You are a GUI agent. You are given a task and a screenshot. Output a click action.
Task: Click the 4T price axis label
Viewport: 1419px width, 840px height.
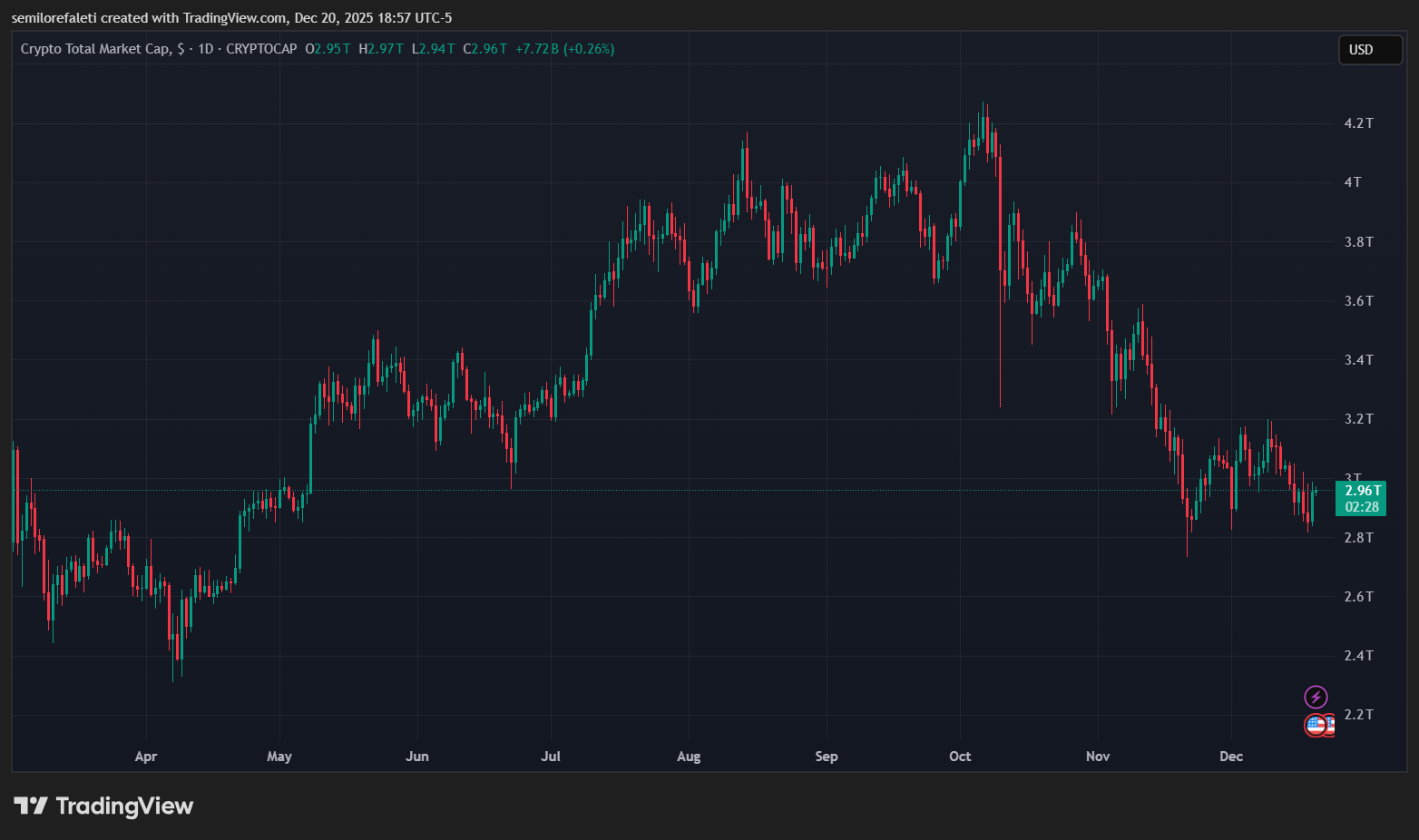pos(1353,182)
